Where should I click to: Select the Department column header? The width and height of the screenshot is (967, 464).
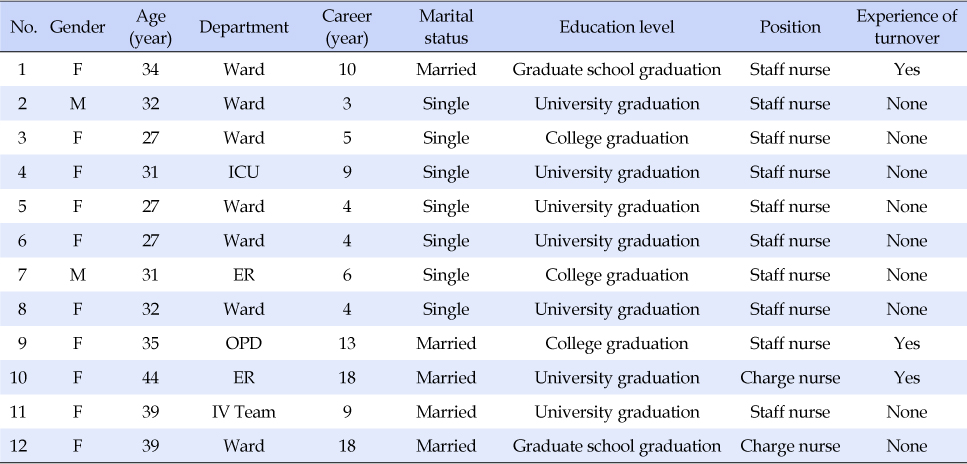pos(244,27)
